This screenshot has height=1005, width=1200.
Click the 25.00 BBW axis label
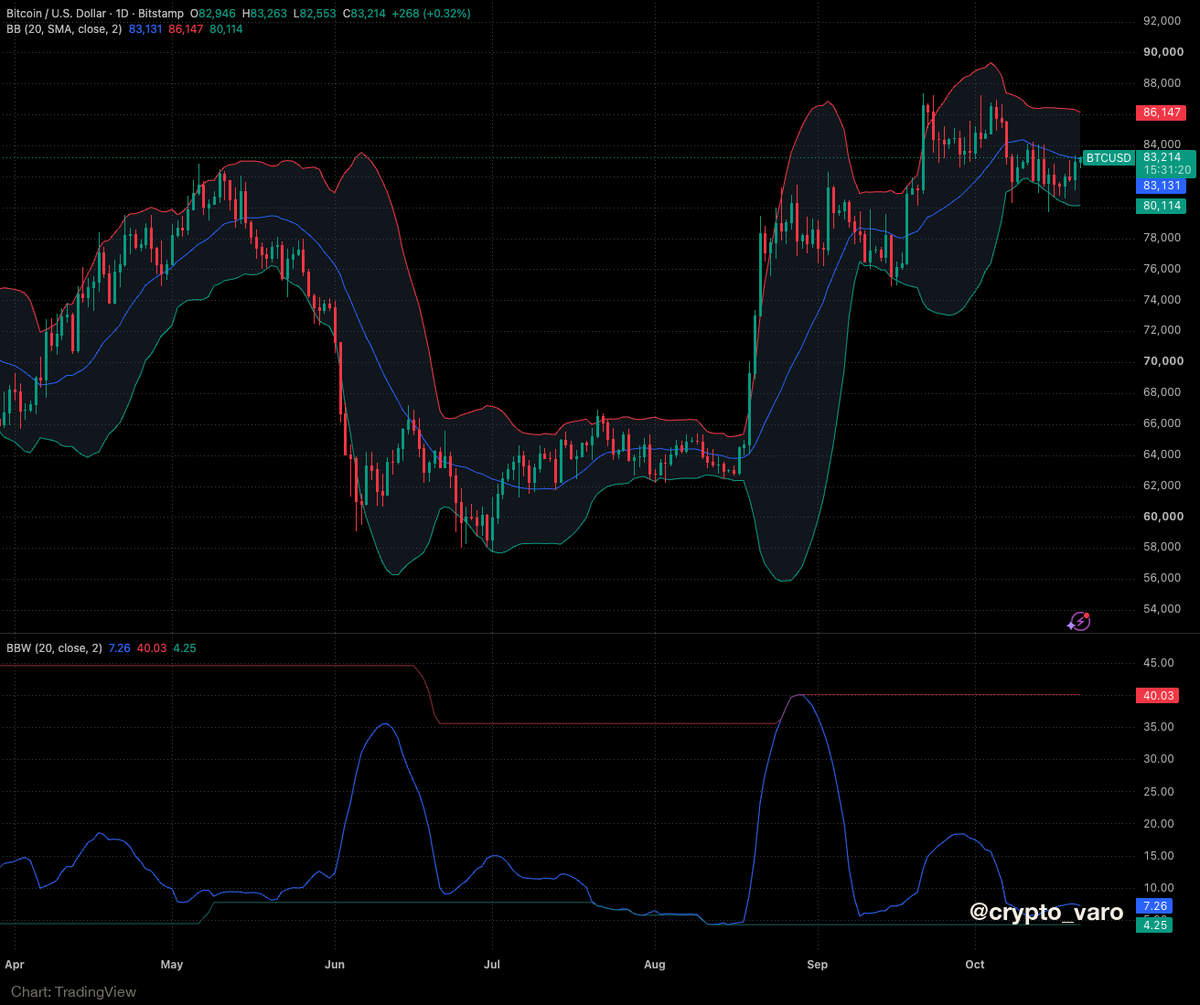[1159, 791]
